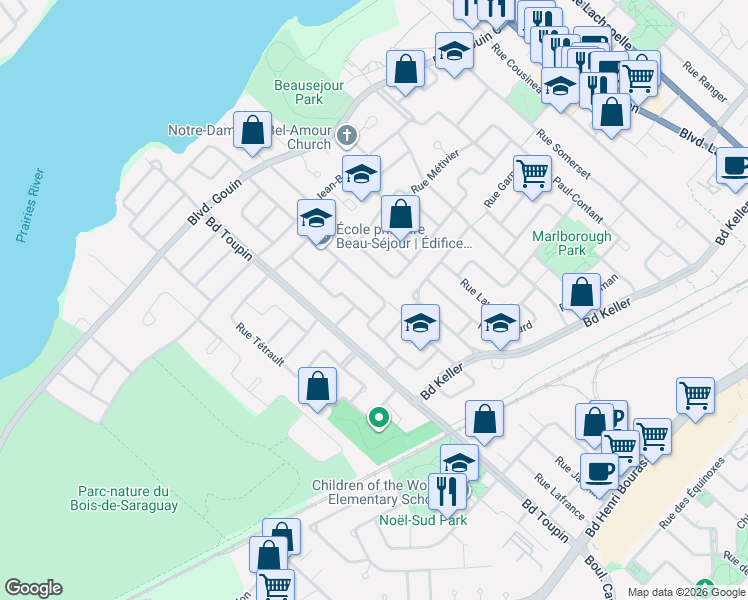Open grocery cart marker at bottom map edge
This screenshot has height=600, width=748.
276,586
